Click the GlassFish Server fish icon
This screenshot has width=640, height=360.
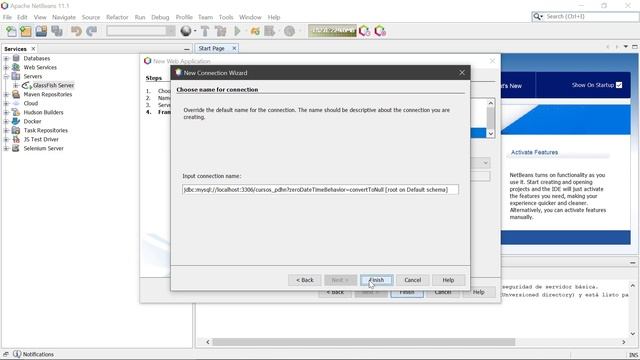tap(27, 85)
